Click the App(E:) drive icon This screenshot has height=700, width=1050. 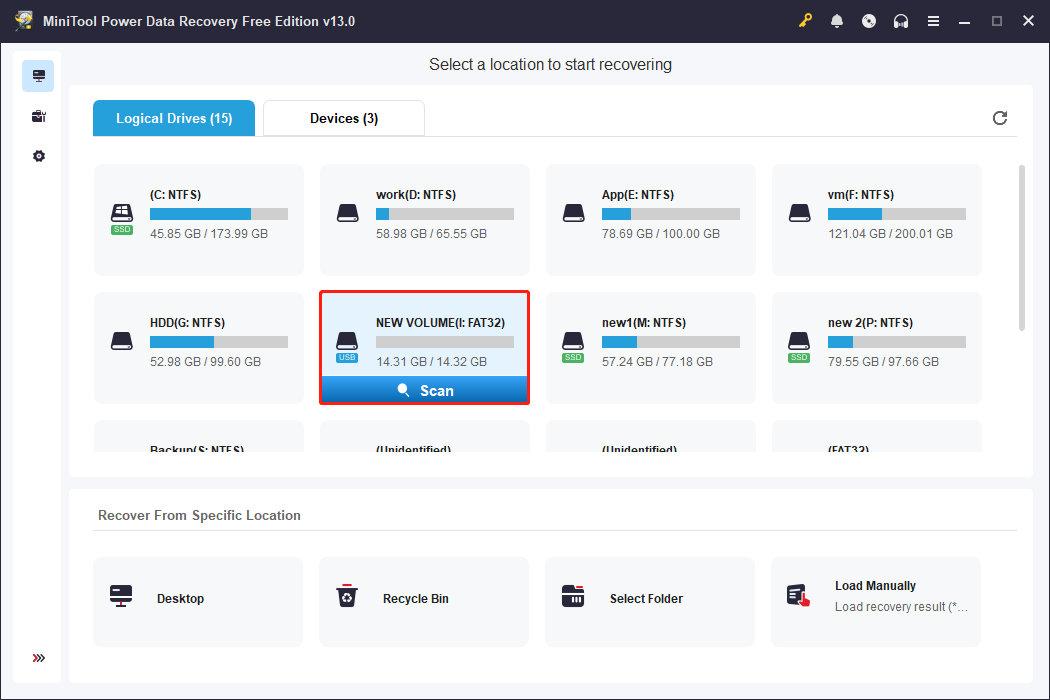[x=574, y=213]
